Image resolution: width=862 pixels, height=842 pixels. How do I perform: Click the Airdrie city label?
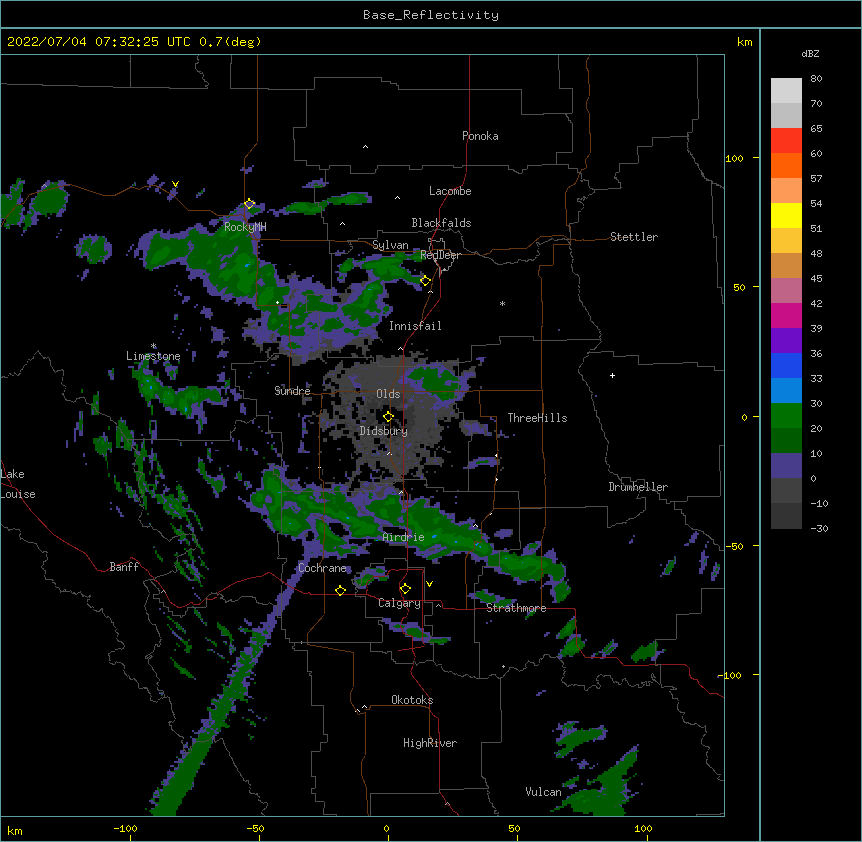pyautogui.click(x=403, y=537)
